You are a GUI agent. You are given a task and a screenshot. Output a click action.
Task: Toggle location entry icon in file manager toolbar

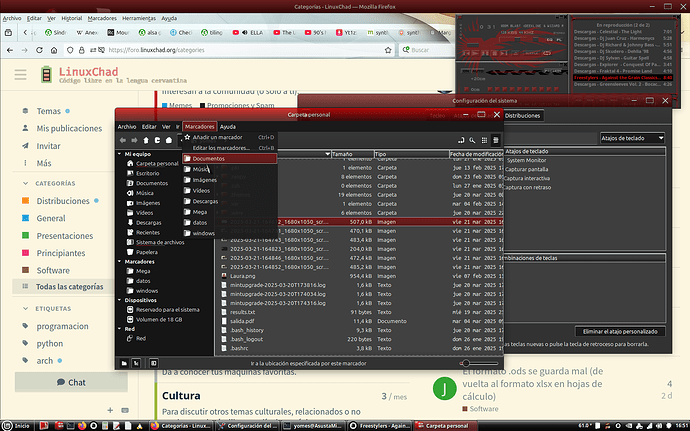coord(461,140)
